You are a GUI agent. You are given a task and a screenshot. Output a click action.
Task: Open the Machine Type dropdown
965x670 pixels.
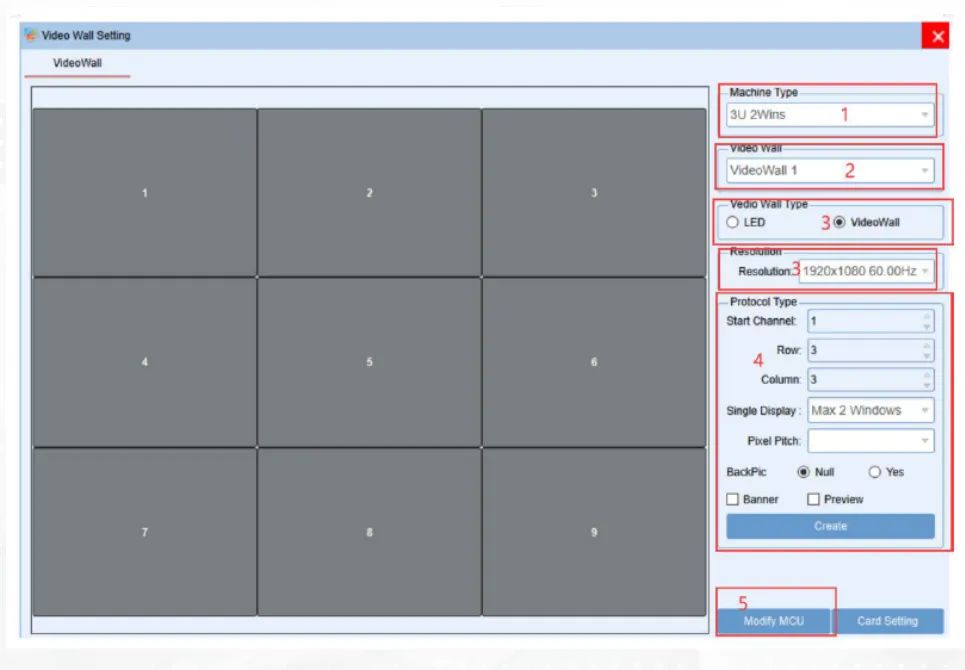830,114
